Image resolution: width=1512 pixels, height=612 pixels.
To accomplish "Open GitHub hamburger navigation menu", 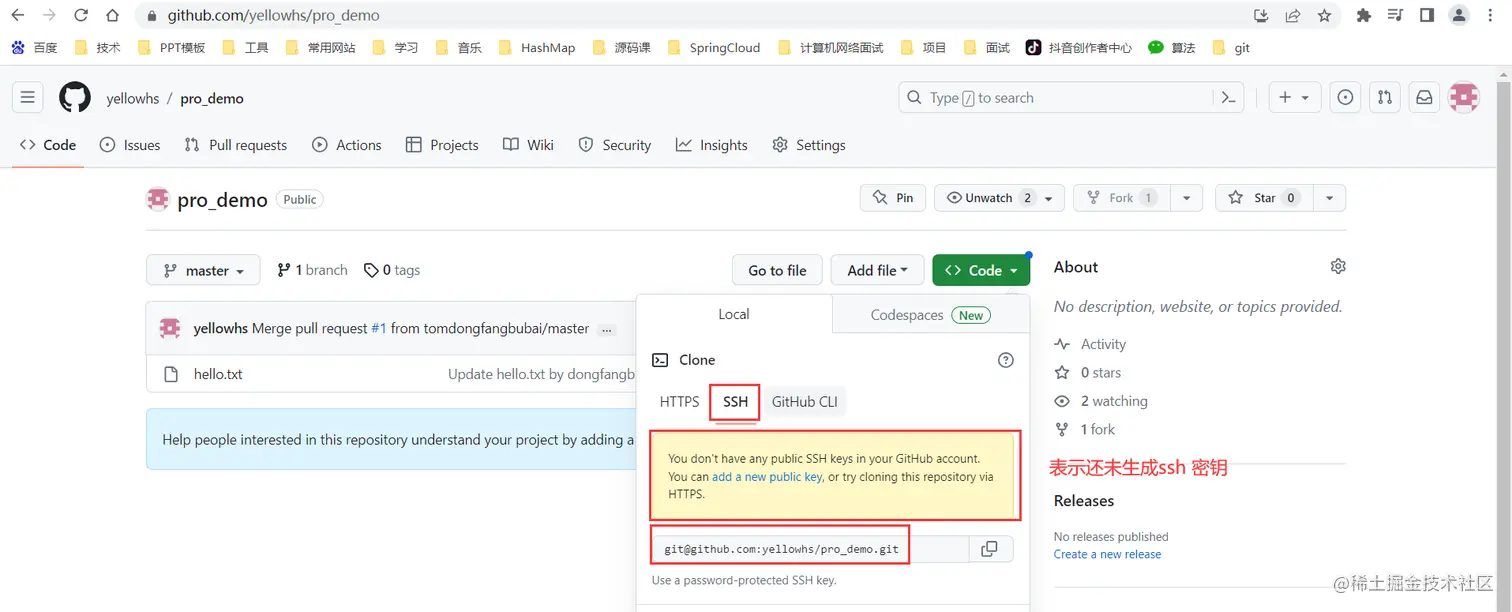I will pos(27,97).
